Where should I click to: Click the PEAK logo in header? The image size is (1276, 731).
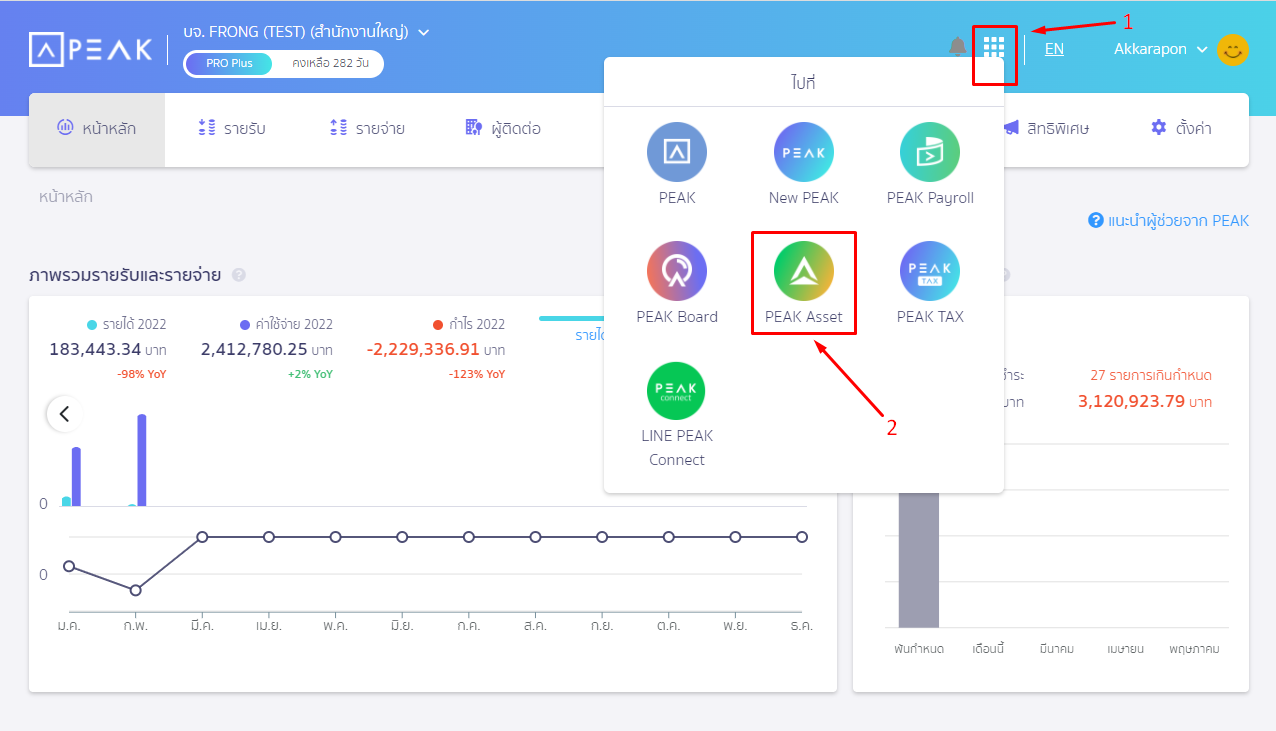91,49
